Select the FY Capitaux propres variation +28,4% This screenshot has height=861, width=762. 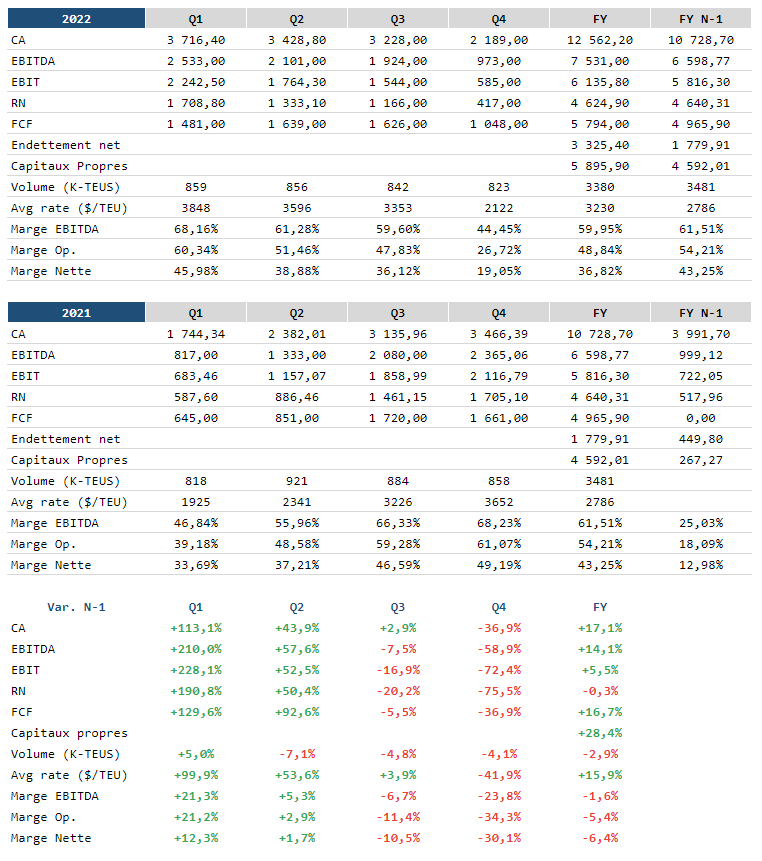click(x=600, y=733)
